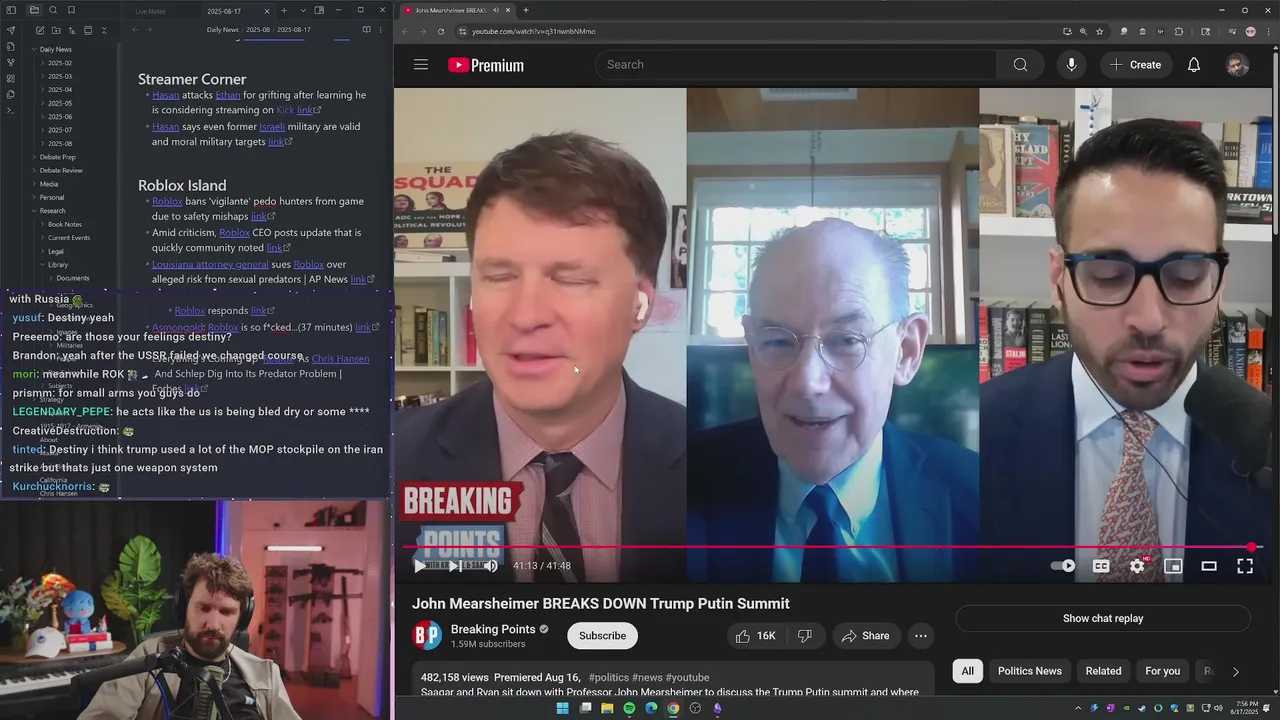Open Breaking Points channel name link

pyautogui.click(x=493, y=629)
